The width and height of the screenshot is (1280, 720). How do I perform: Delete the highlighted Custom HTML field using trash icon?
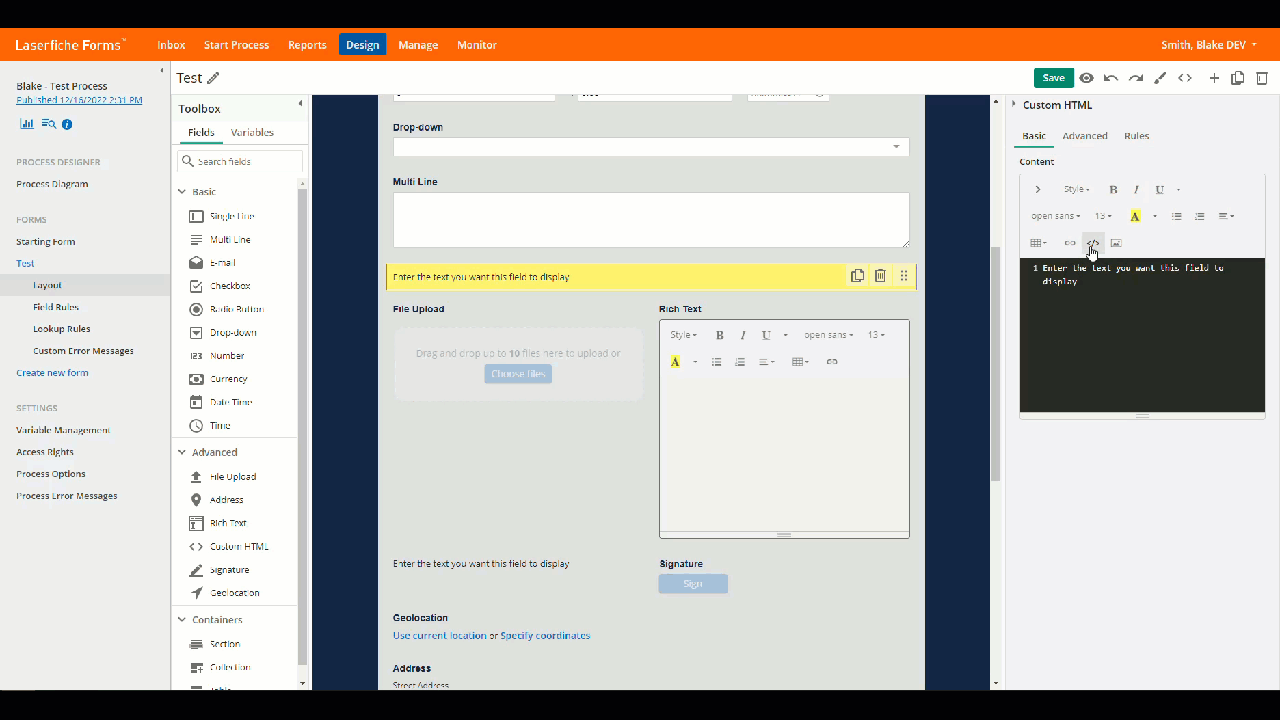880,276
